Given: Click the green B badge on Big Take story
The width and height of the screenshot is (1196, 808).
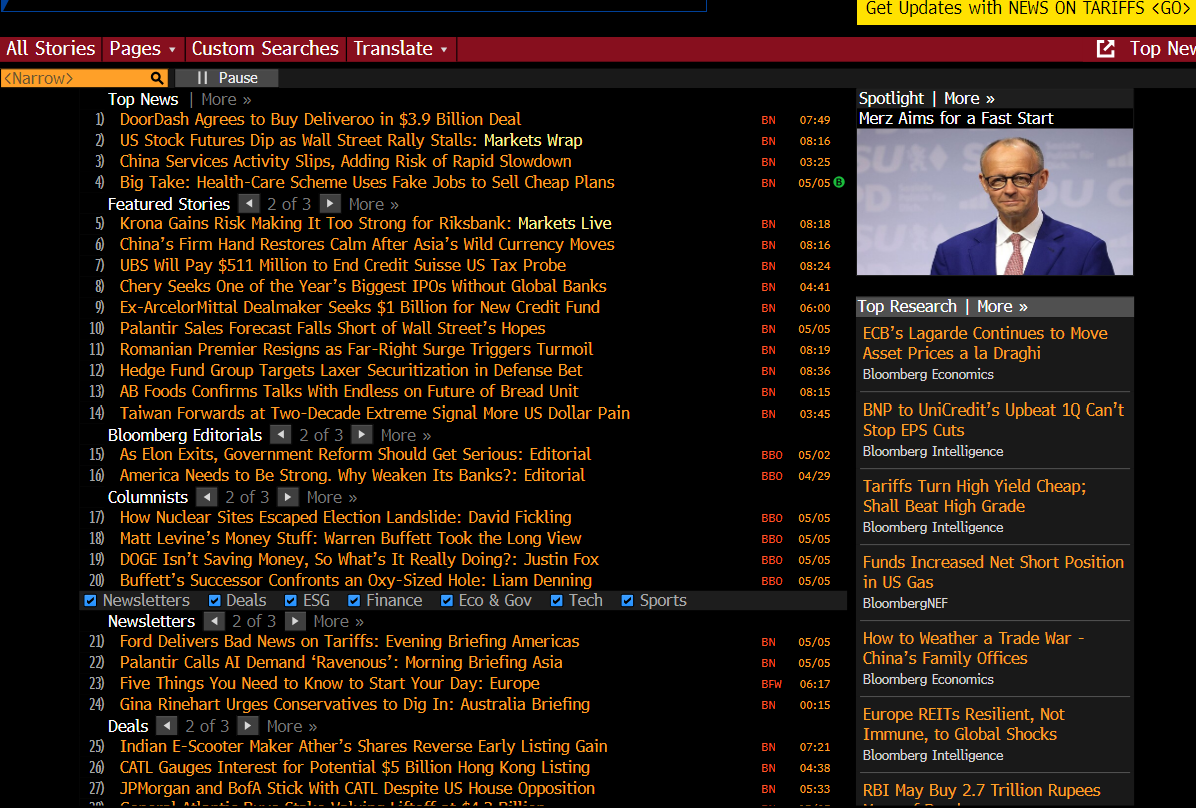Looking at the screenshot, I should (x=839, y=182).
